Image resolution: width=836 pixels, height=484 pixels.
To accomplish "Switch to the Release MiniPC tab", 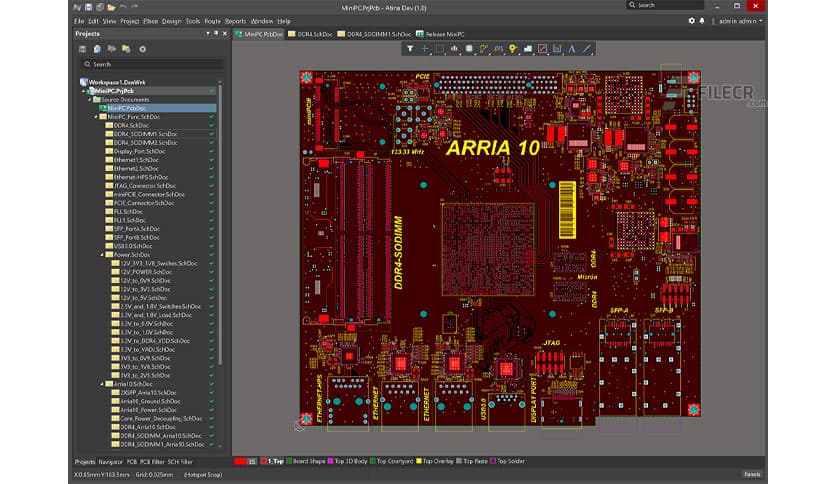I will coord(440,34).
